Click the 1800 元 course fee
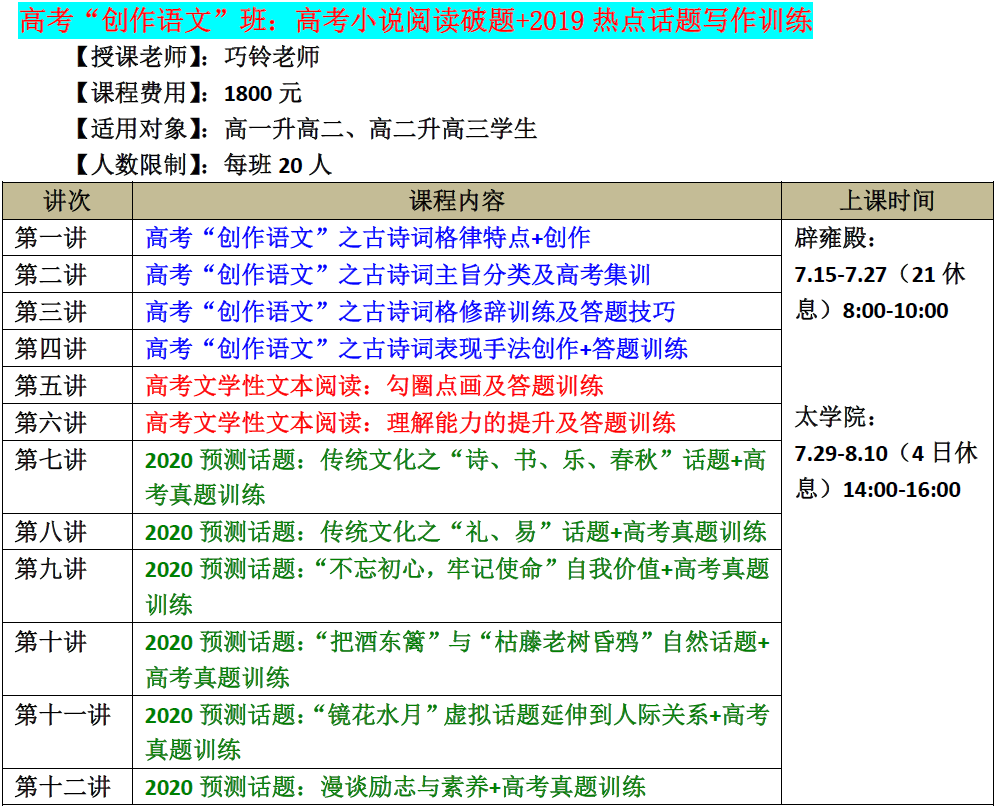 click(x=263, y=93)
